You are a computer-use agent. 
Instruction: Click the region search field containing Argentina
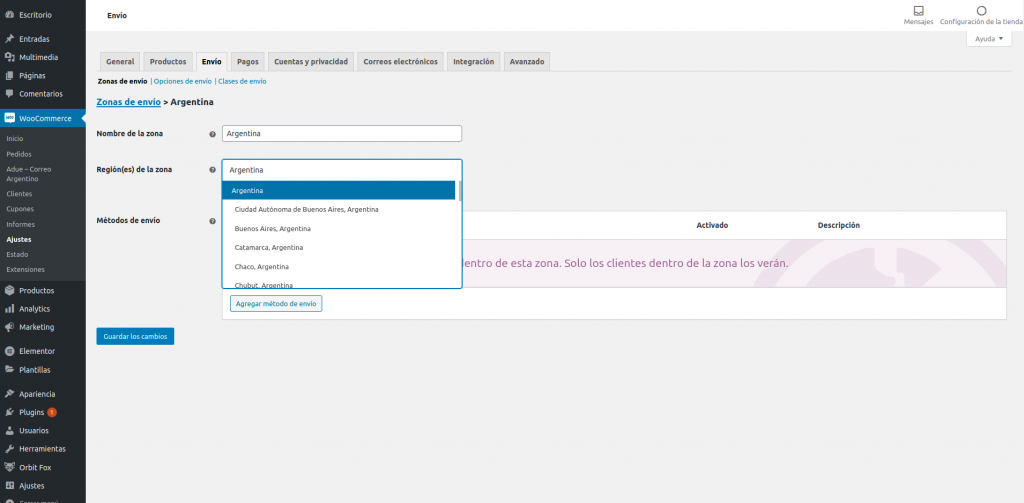point(342,170)
